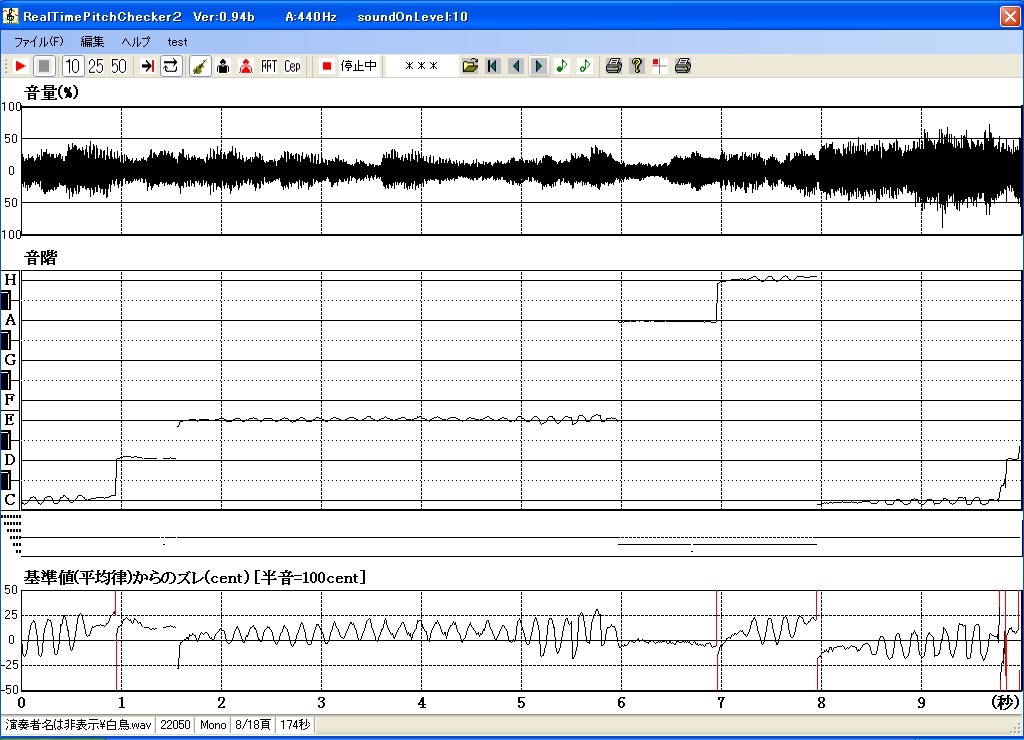
Task: Open the ヘルプ menu
Action: tap(136, 42)
